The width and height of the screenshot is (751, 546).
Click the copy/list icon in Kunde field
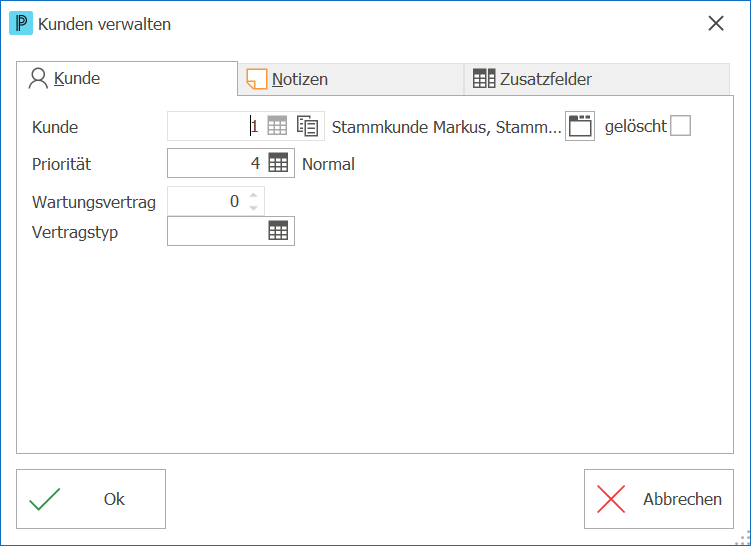click(x=307, y=126)
